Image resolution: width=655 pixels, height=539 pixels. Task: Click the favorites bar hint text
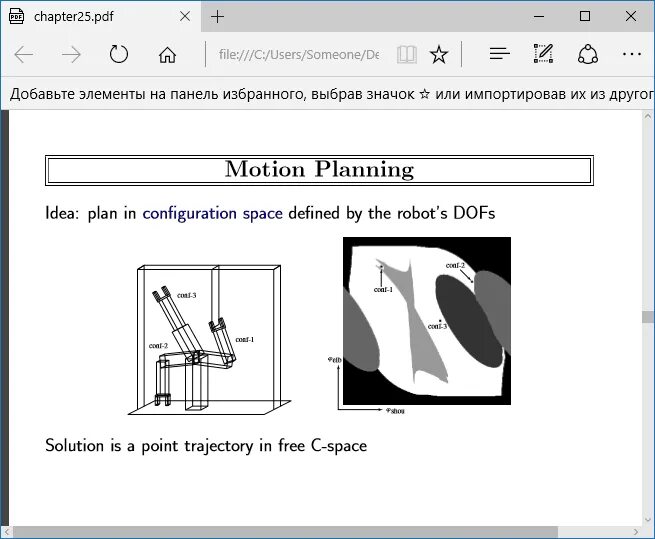coord(332,94)
